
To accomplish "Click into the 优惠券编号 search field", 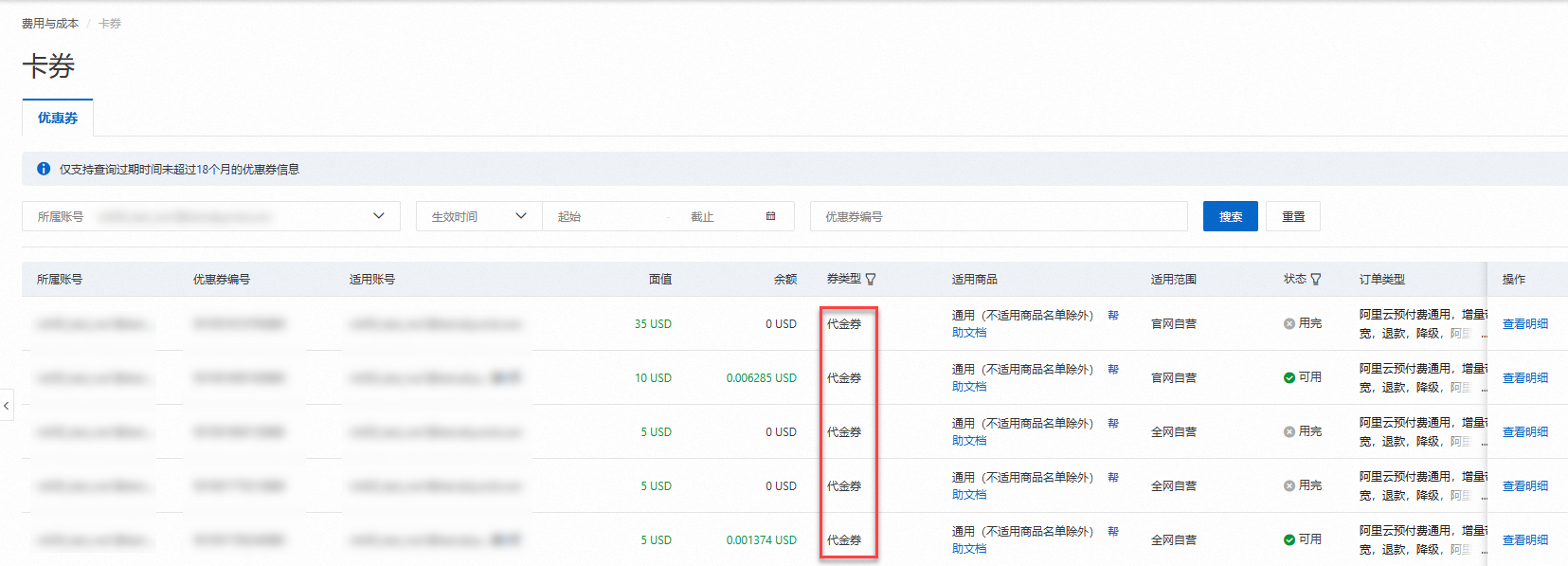I will point(999,216).
